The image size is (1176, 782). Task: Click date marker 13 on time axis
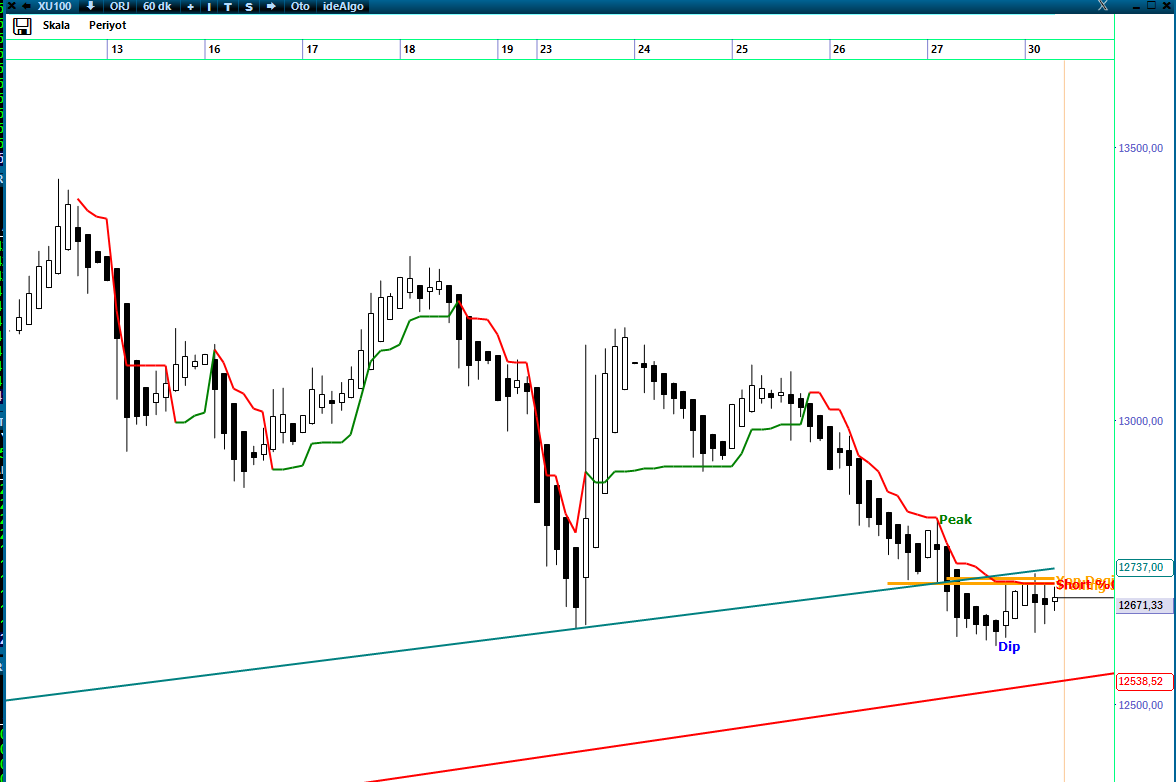117,49
